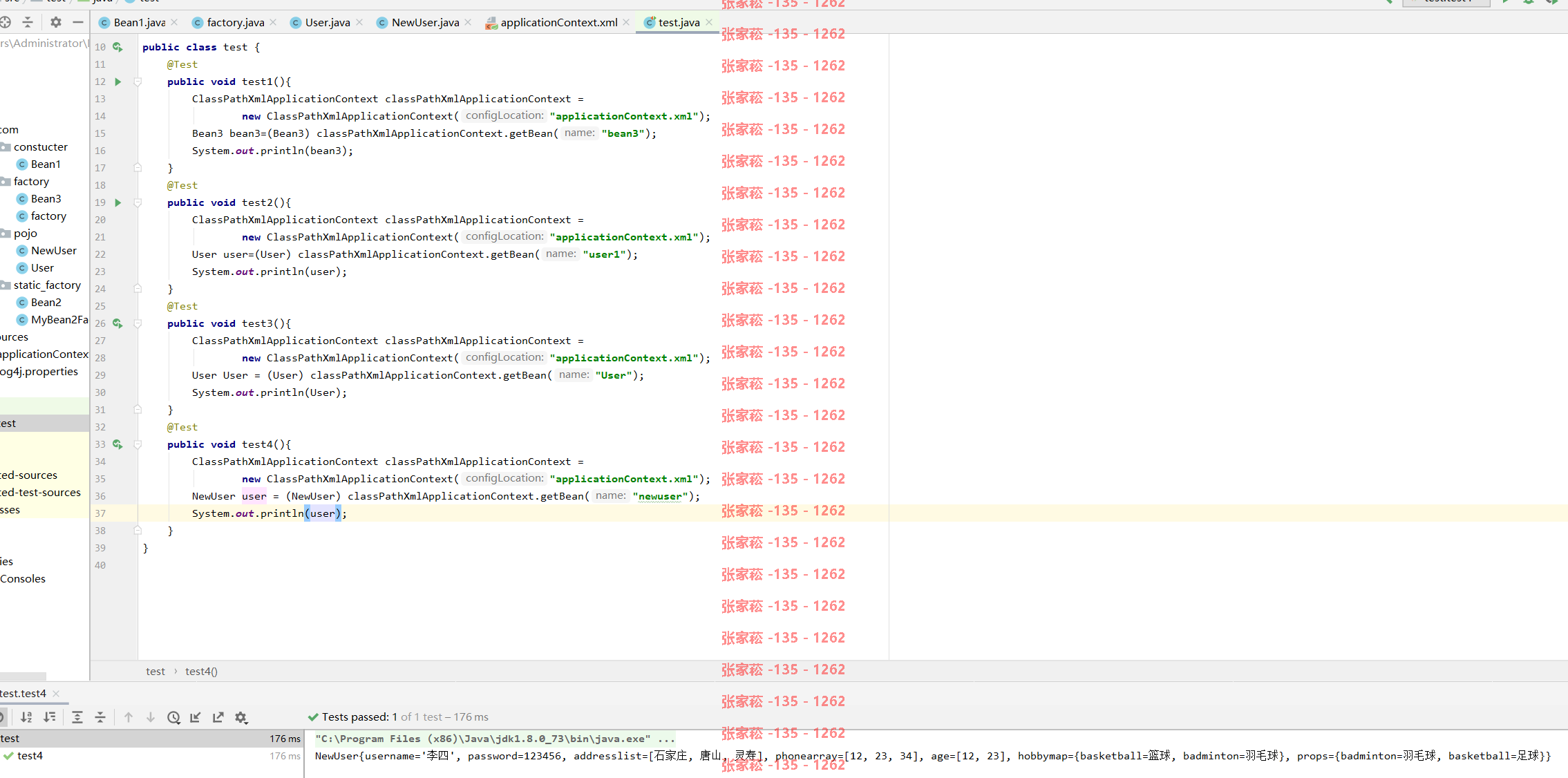Sort test results by duration
The height and width of the screenshot is (778, 1568).
click(x=50, y=717)
